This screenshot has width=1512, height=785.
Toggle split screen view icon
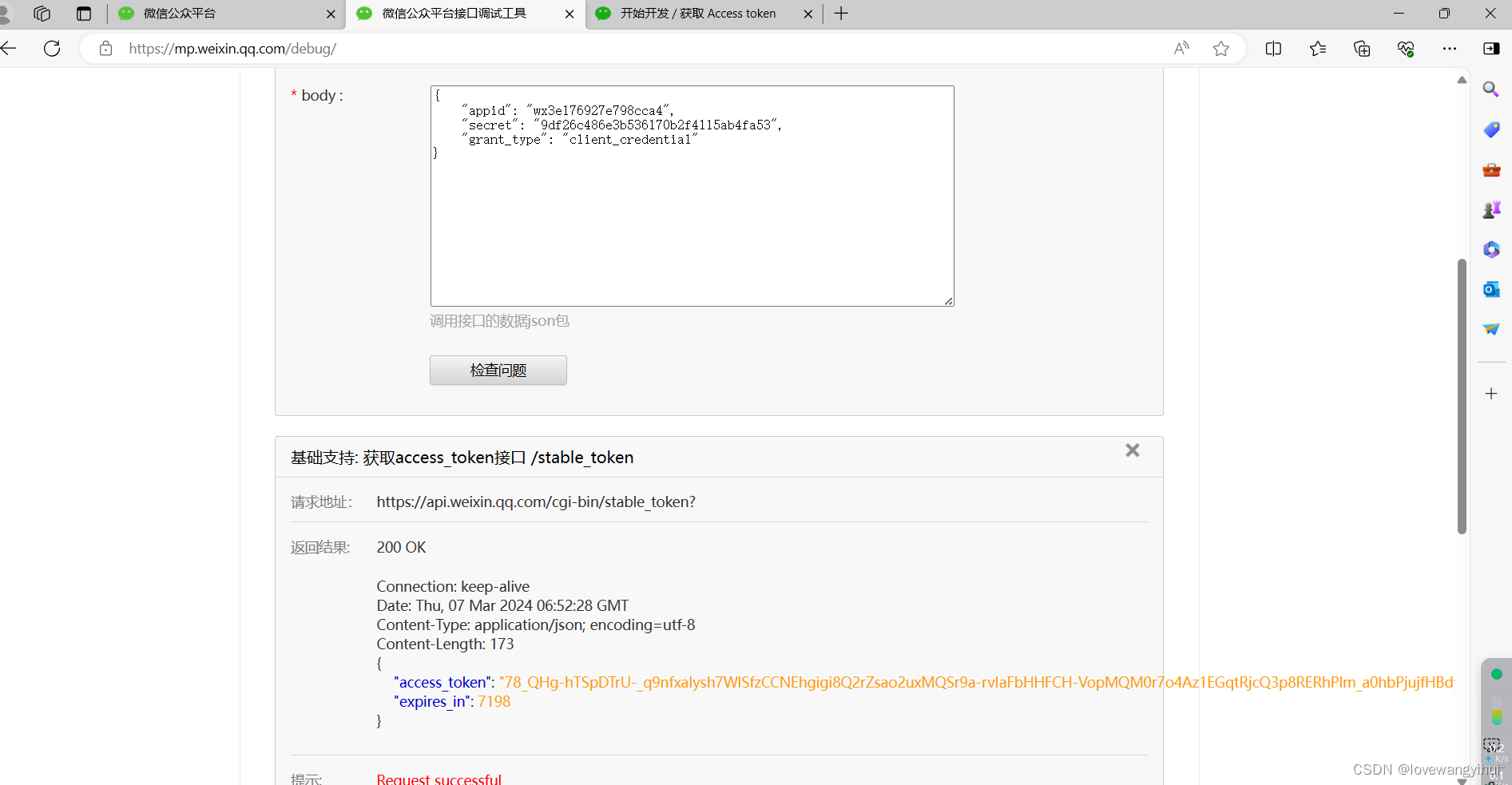coord(1273,49)
